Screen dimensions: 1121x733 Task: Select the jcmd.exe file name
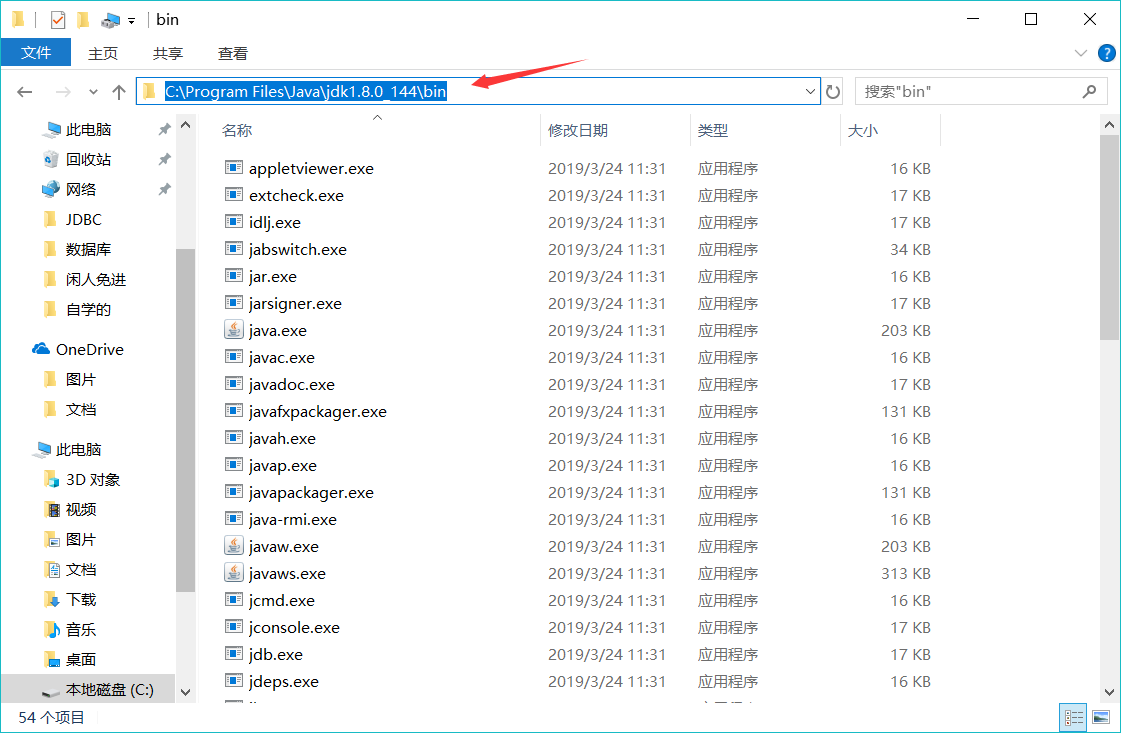[x=282, y=600]
